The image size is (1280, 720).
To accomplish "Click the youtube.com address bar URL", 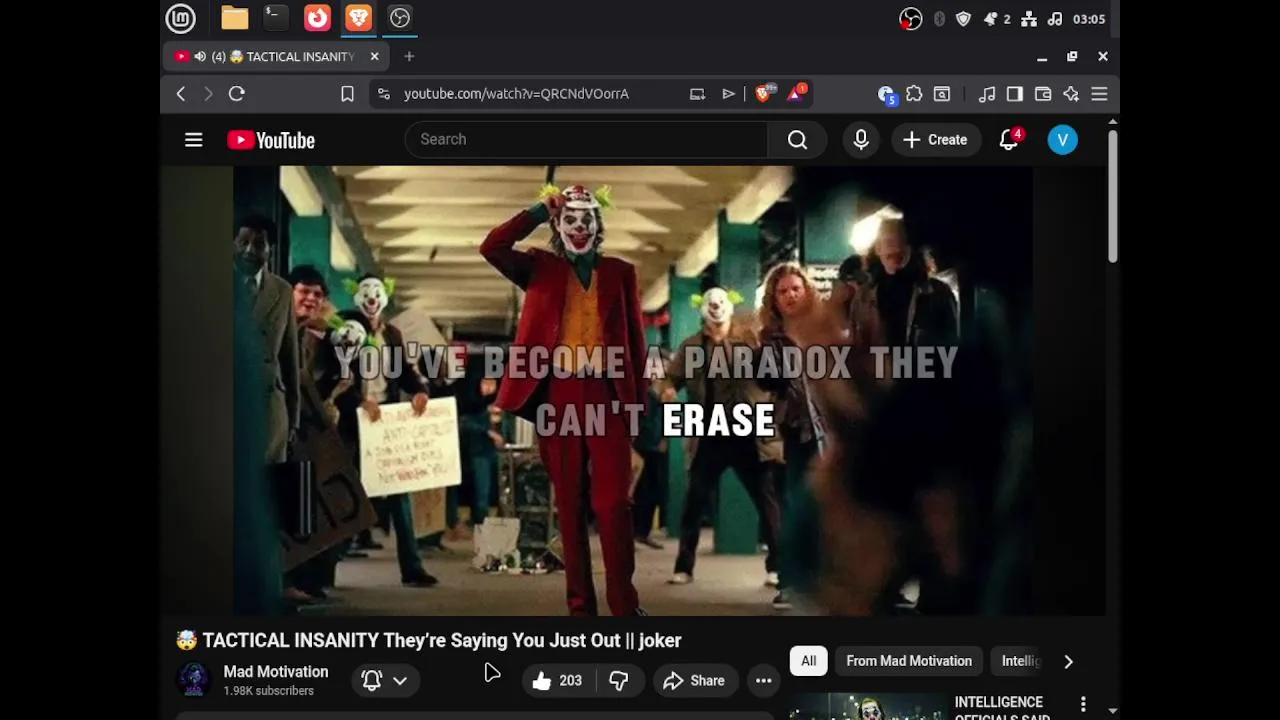I will [x=516, y=94].
